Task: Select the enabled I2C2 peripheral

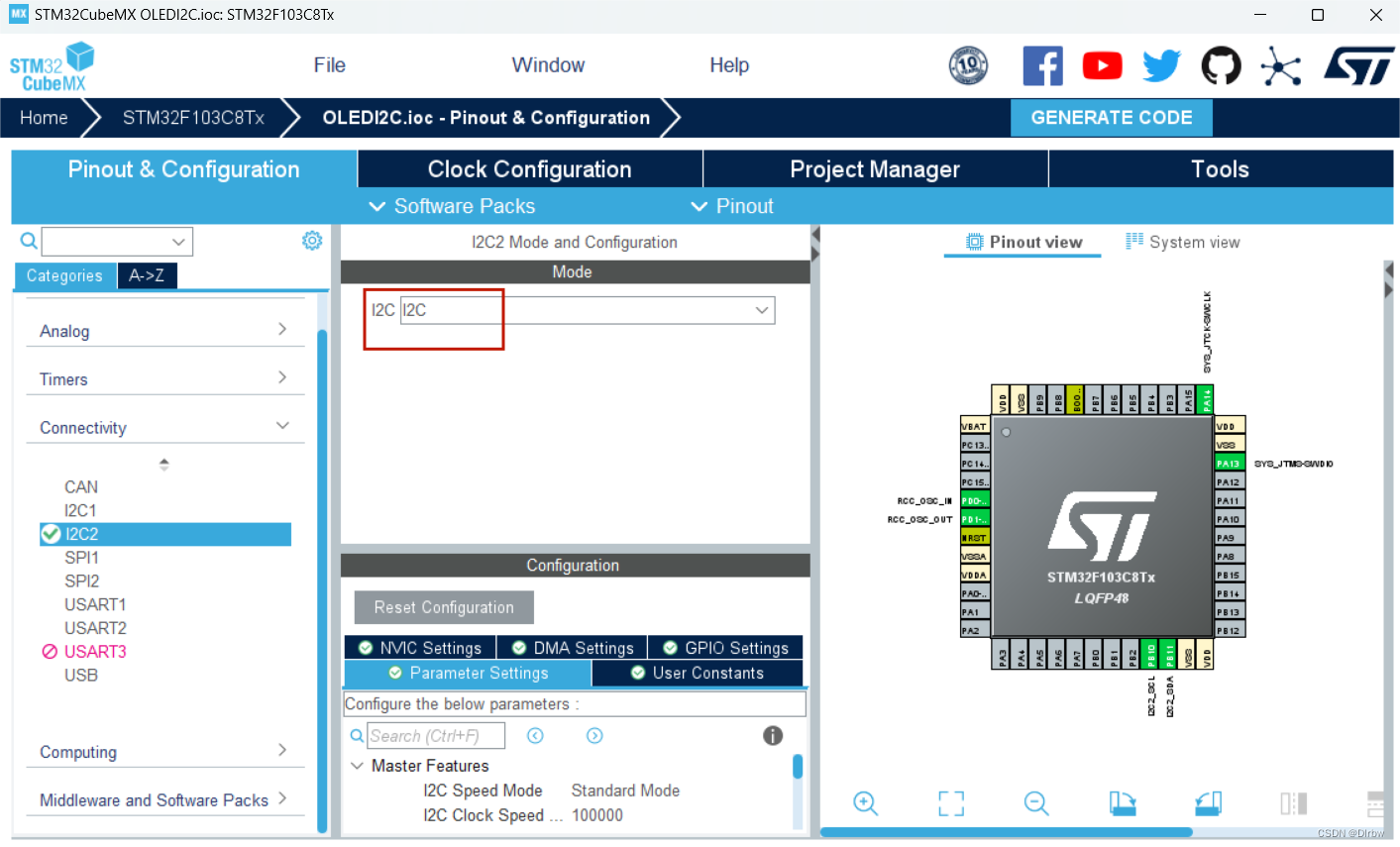Action: [165, 534]
